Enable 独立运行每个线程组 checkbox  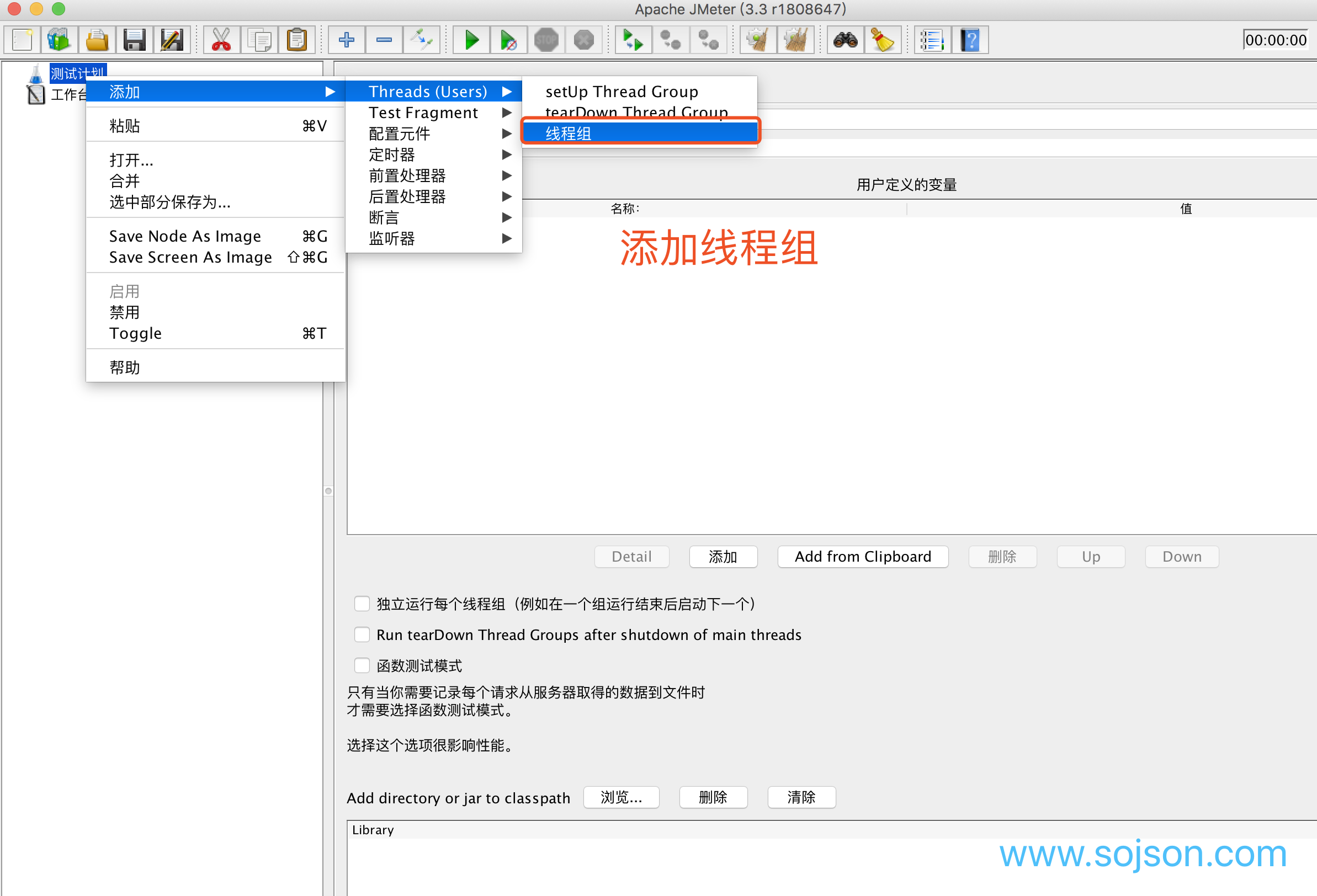click(x=362, y=604)
